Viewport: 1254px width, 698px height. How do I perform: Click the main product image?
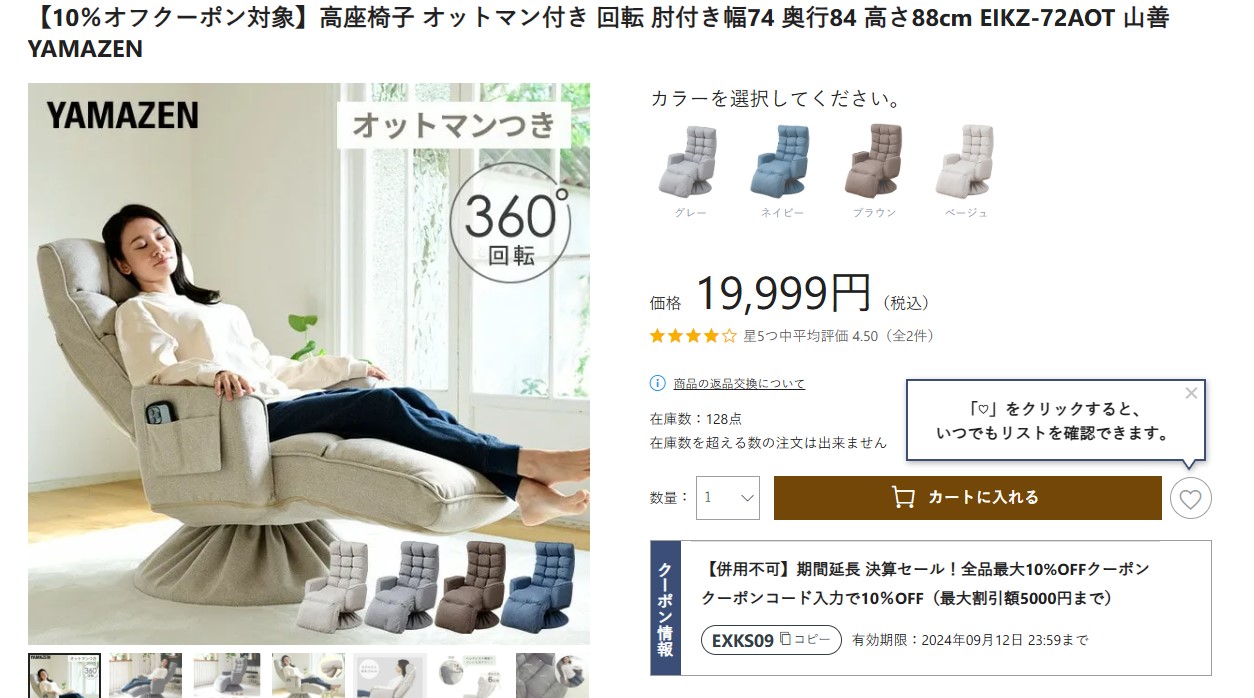click(x=309, y=364)
